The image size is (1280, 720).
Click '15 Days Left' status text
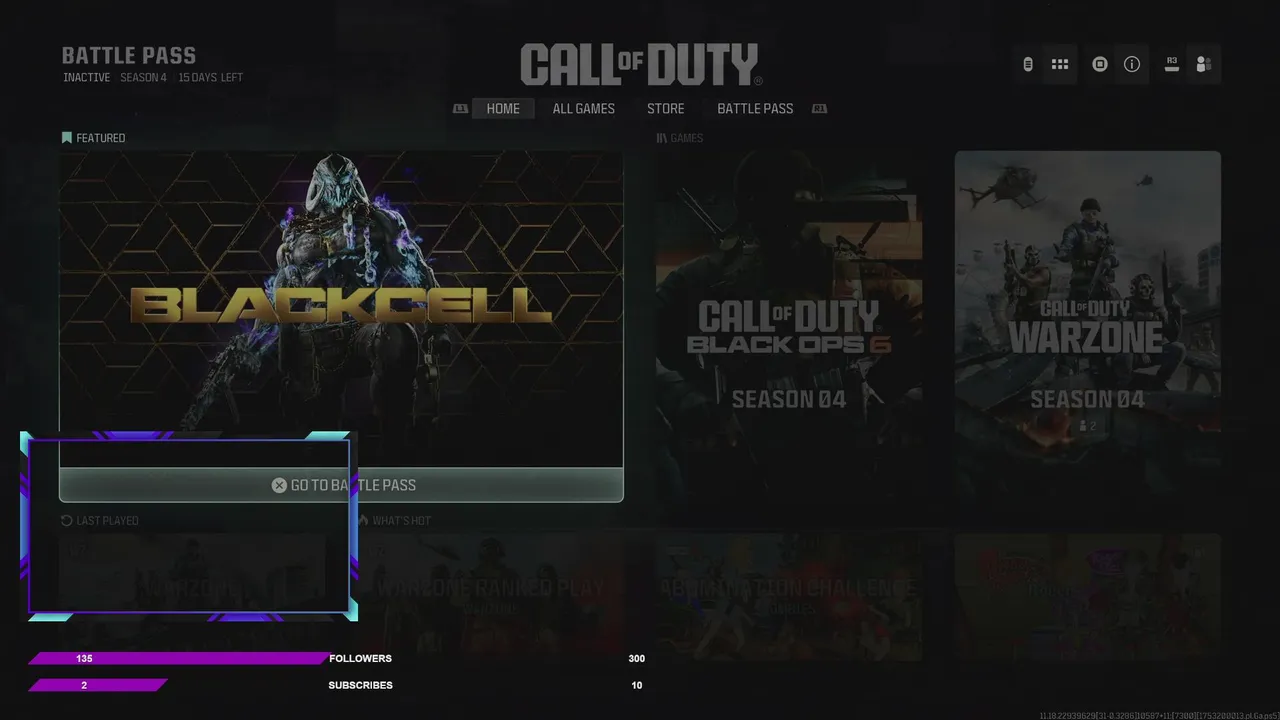tap(211, 77)
